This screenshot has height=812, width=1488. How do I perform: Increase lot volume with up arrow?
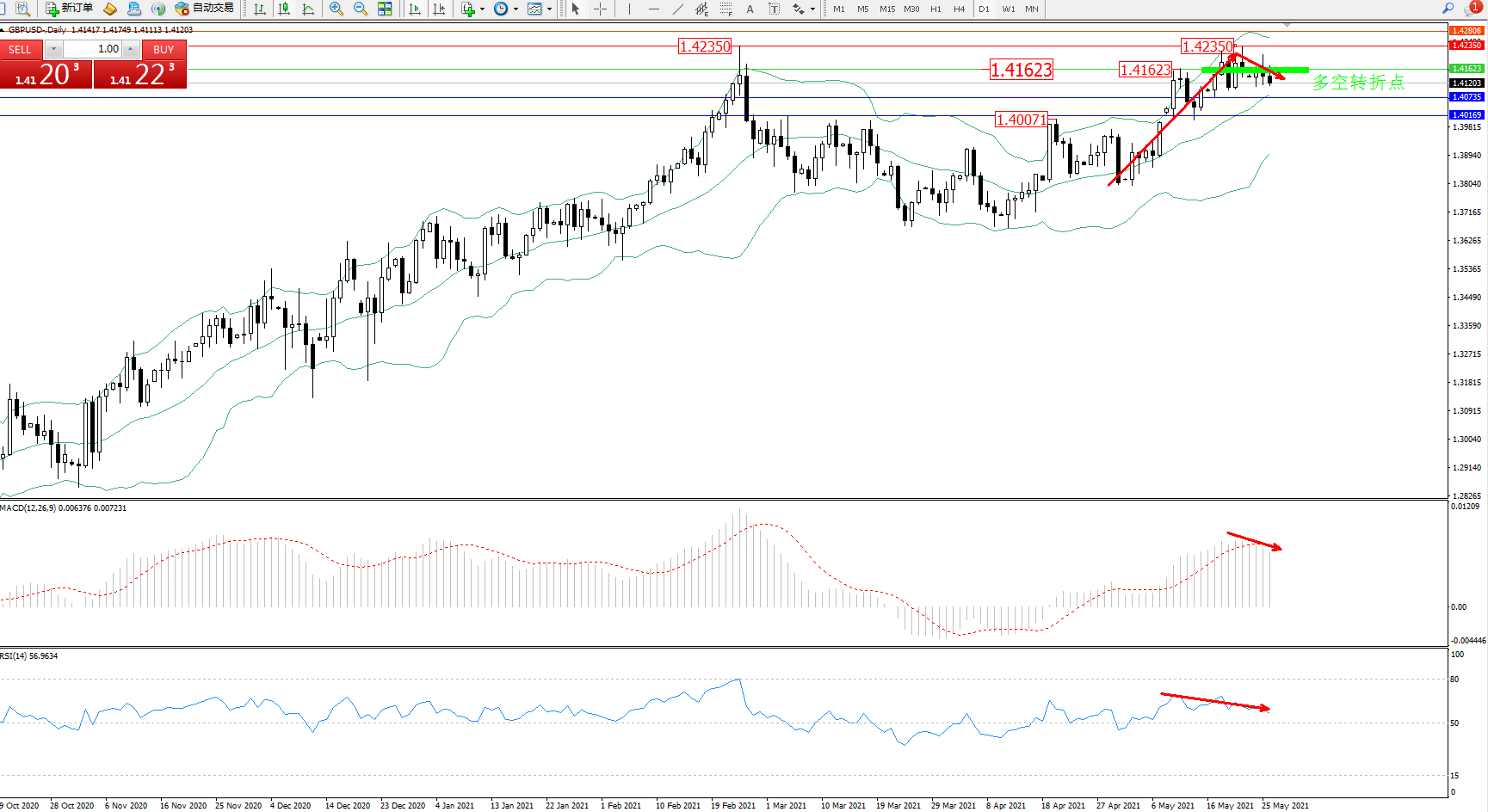point(130,49)
